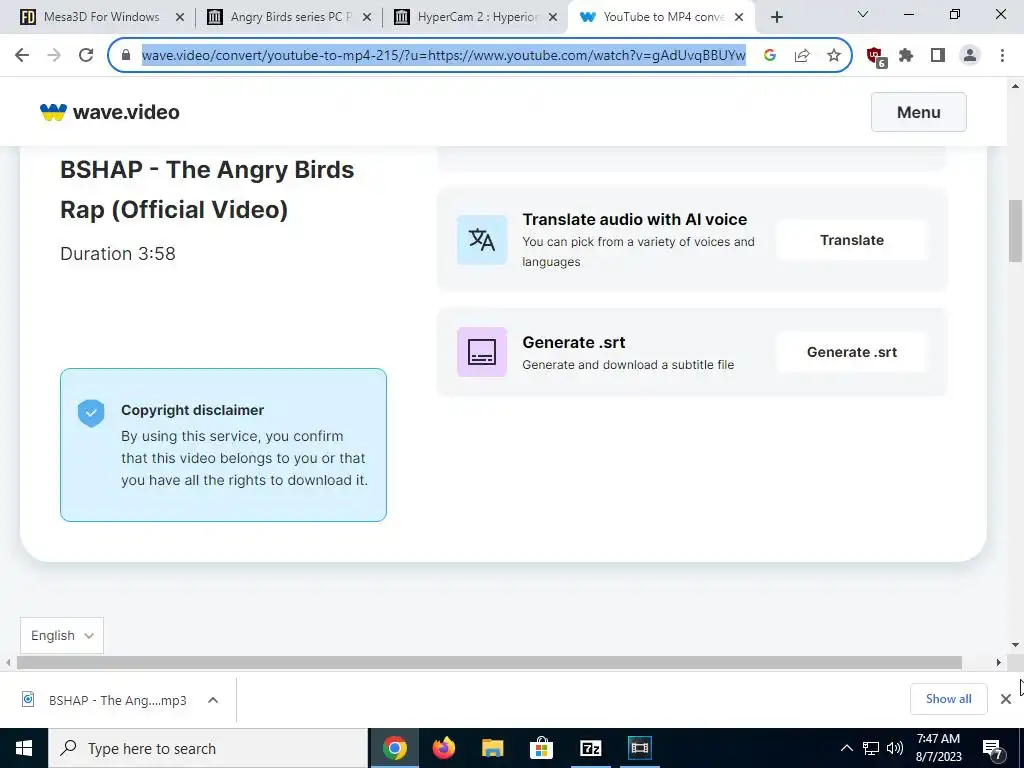This screenshot has height=768, width=1024.
Task: Open the English language dropdown
Action: (62, 635)
